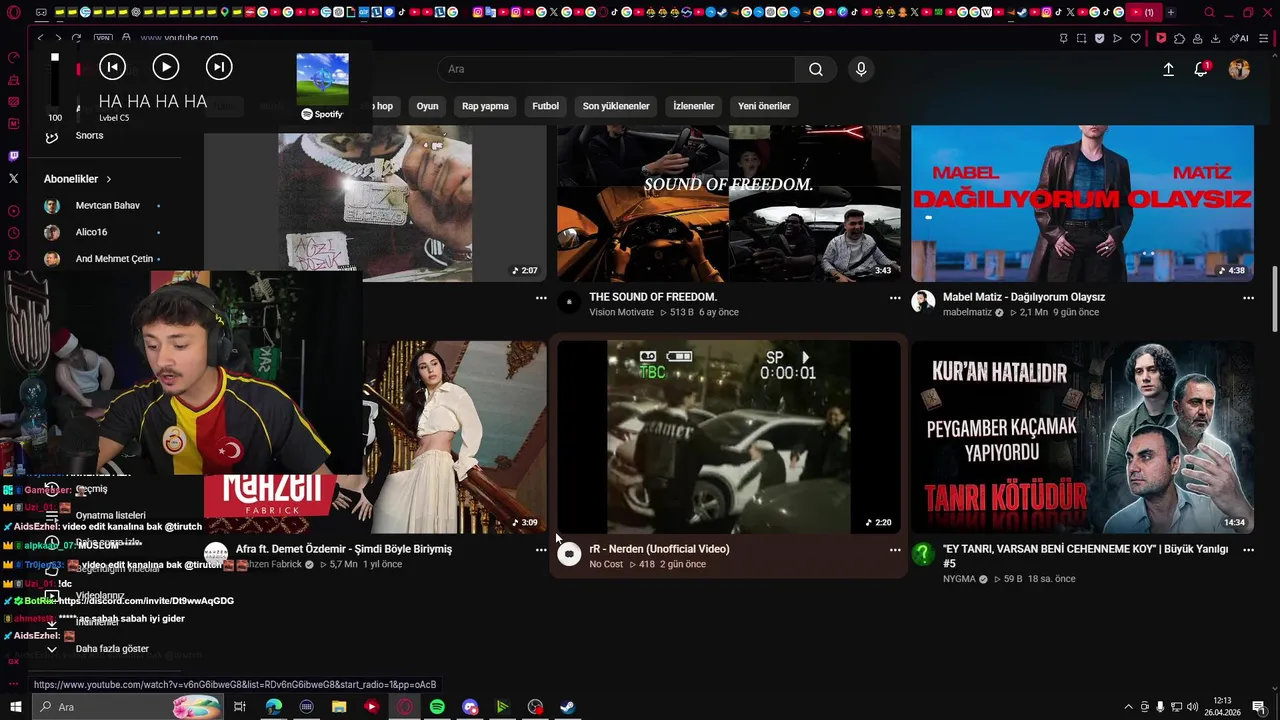Open the browser easy setup menu icon
The height and width of the screenshot is (720, 1280).
click(1264, 38)
